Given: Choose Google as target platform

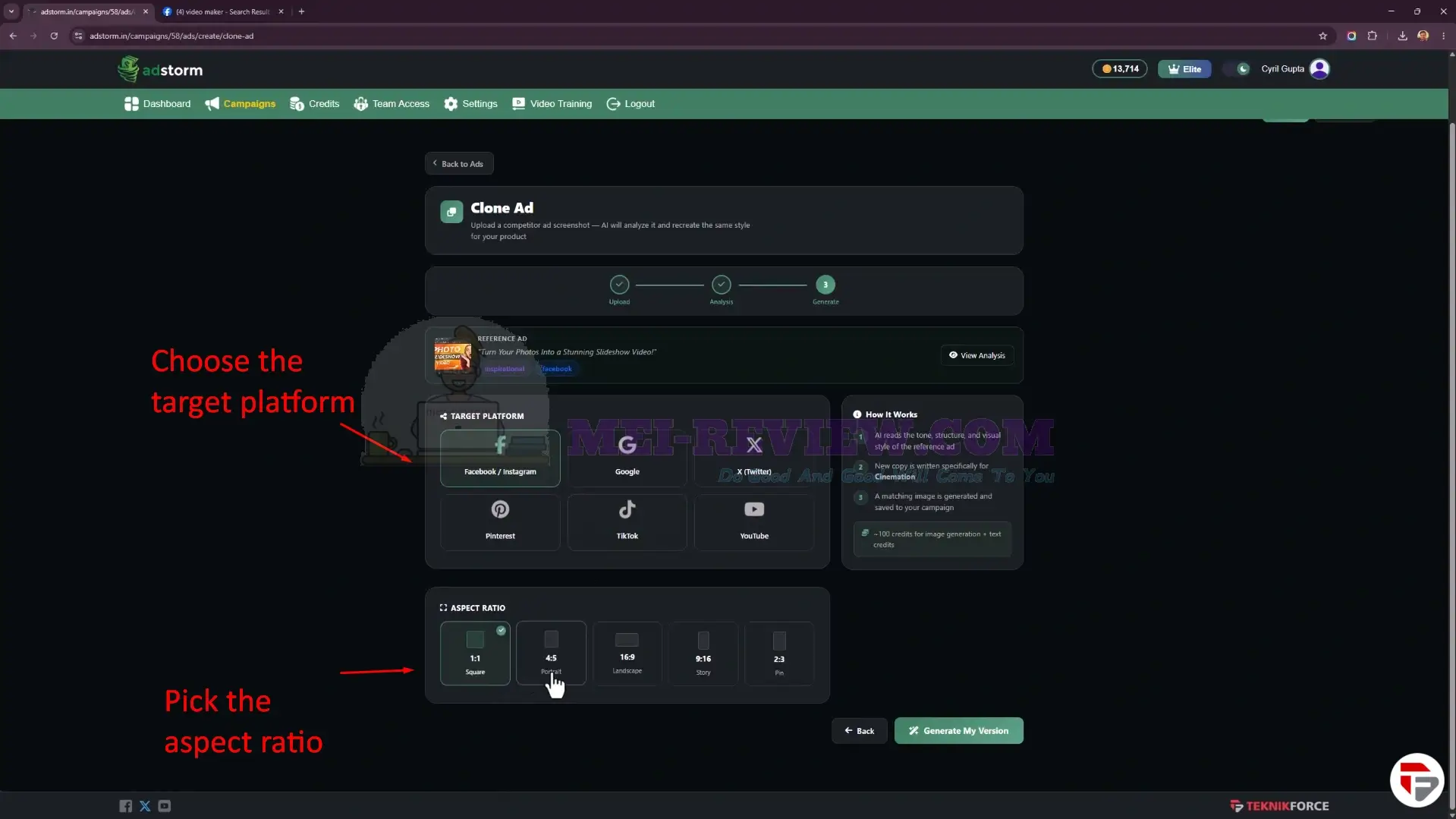Looking at the screenshot, I should [627, 458].
